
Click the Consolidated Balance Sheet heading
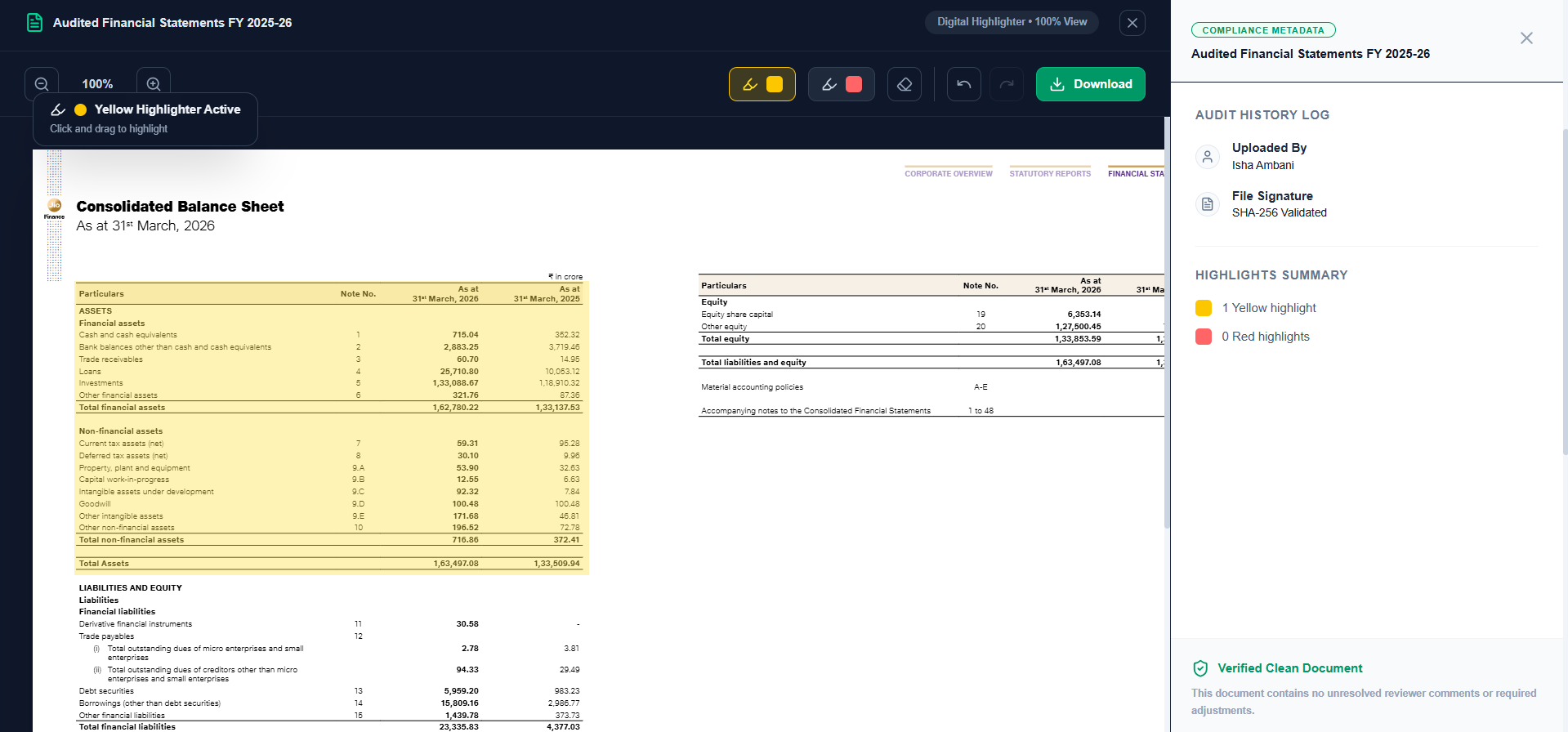point(180,207)
